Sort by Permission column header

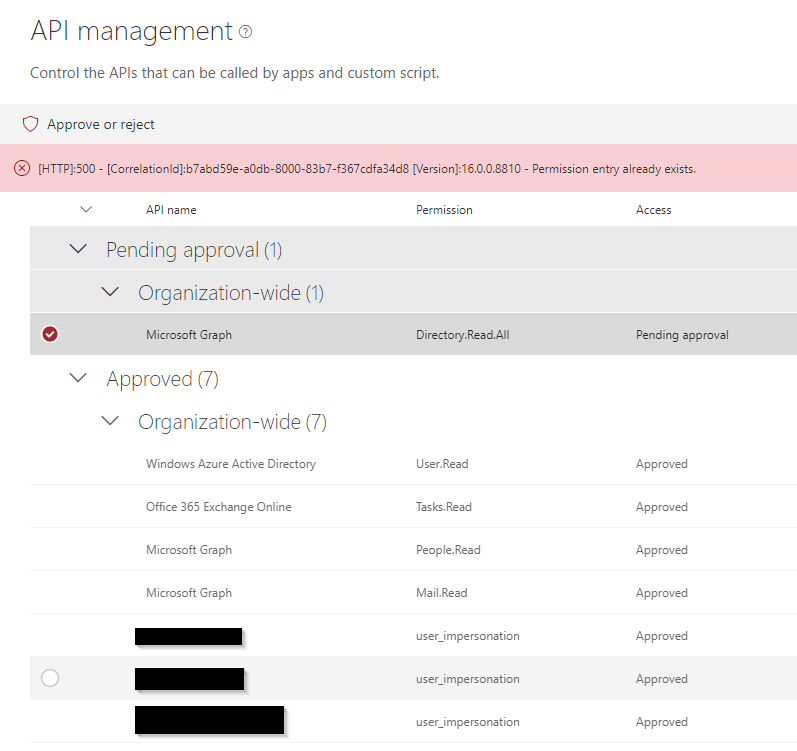point(444,210)
